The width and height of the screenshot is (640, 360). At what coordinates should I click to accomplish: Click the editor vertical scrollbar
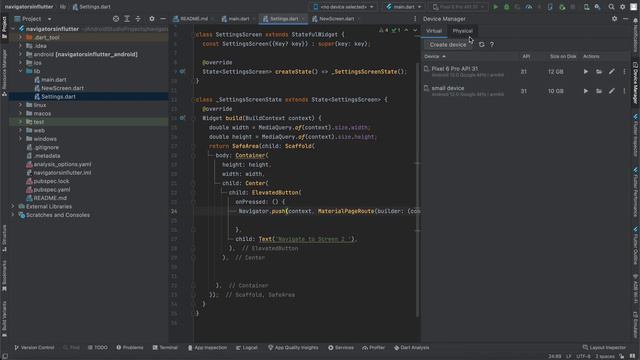pos(418,190)
